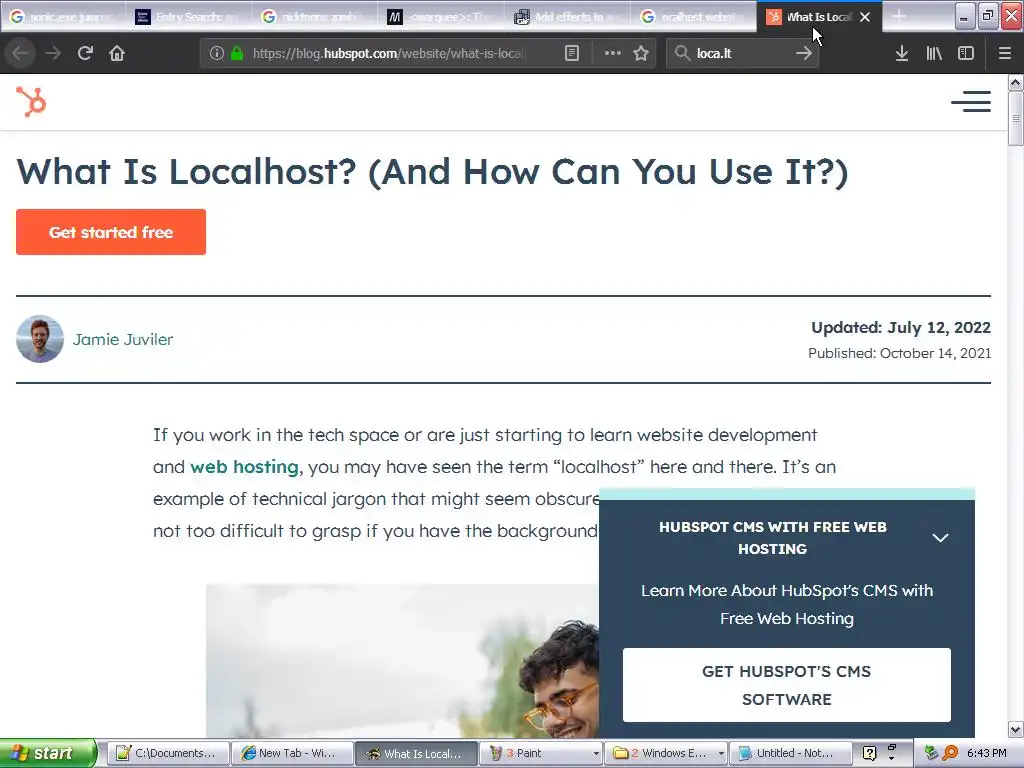Go to the browser home page
Screen dimensions: 1024x768
coord(117,53)
